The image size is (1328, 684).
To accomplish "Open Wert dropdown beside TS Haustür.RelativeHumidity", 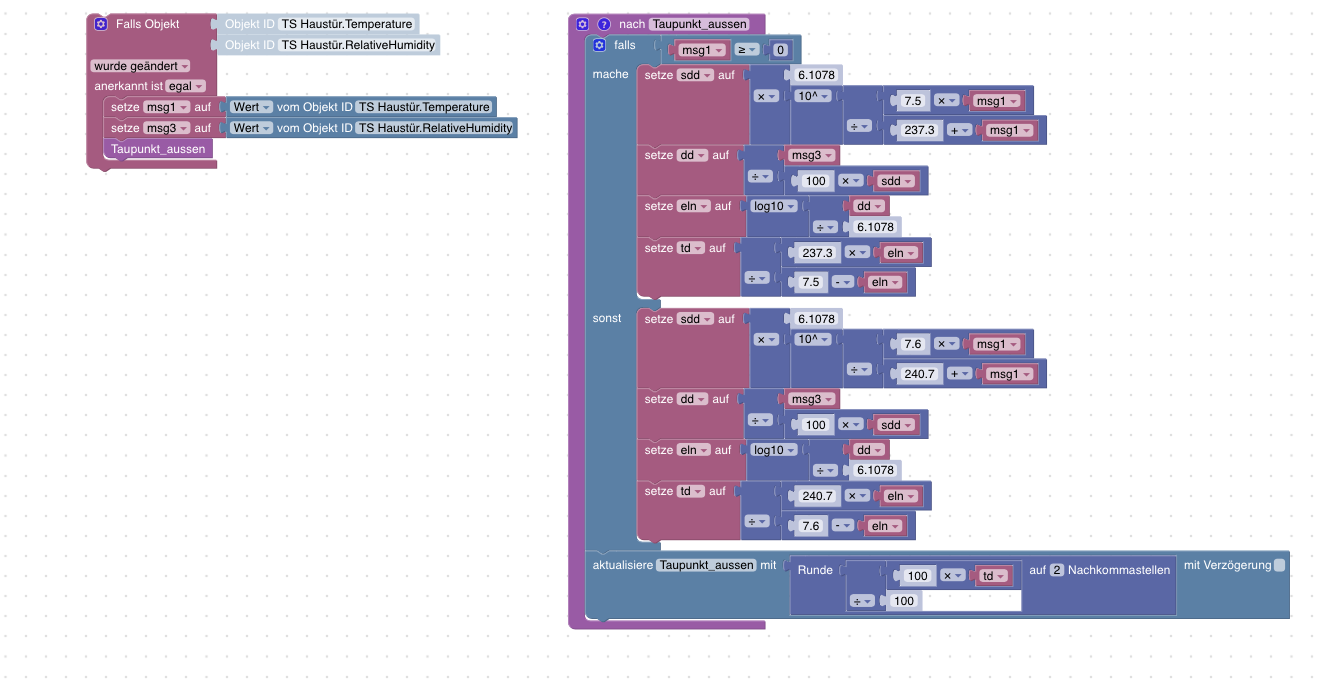I will coord(252,128).
